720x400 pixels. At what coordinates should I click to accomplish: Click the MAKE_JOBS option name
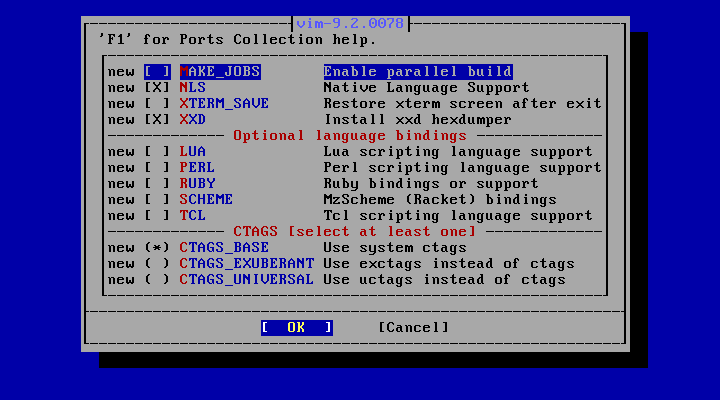(220, 72)
